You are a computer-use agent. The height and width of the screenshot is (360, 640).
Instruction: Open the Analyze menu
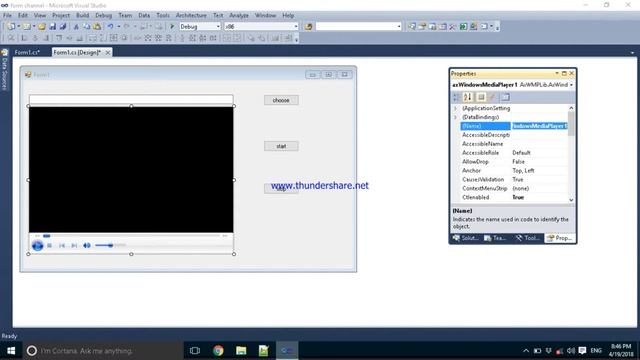tap(239, 15)
